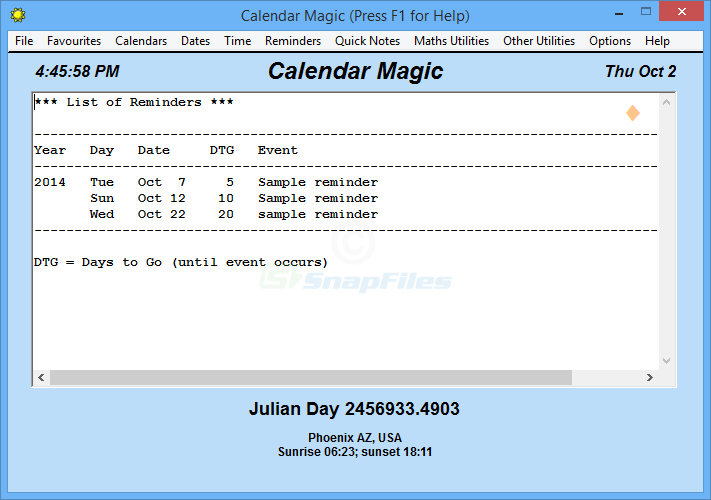
Task: Minimize the Calendar Magic window
Action: click(x=619, y=12)
